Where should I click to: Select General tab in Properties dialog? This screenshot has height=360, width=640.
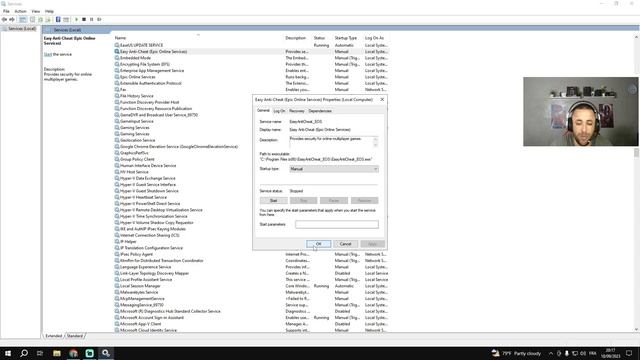click(x=263, y=111)
